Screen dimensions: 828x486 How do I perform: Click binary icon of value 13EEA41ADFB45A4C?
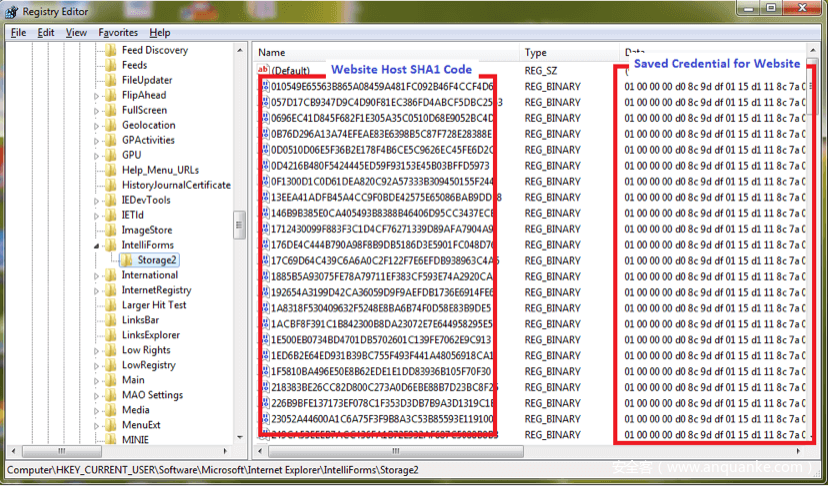point(264,197)
